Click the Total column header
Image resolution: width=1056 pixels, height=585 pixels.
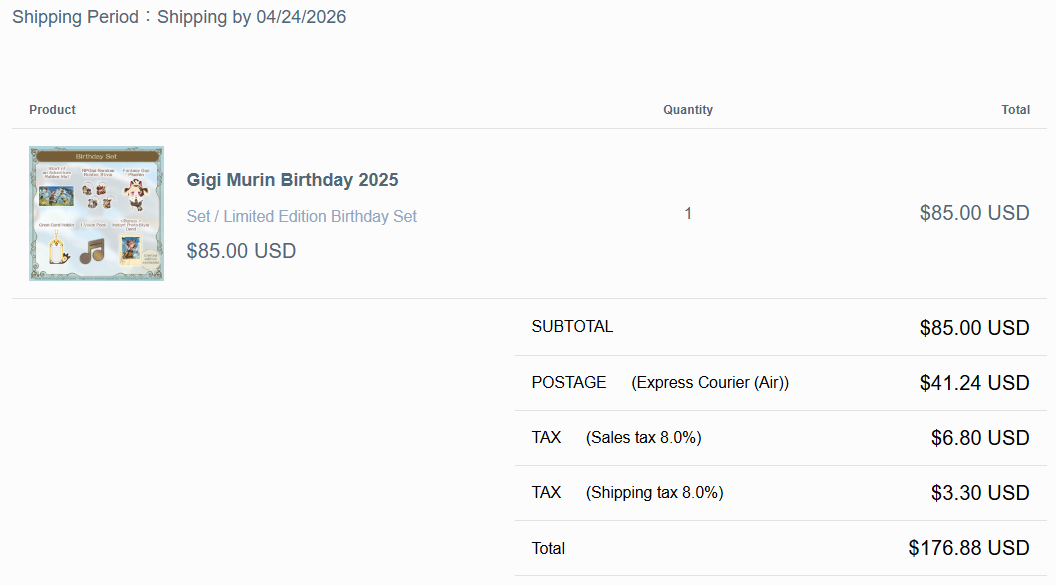coord(1015,110)
